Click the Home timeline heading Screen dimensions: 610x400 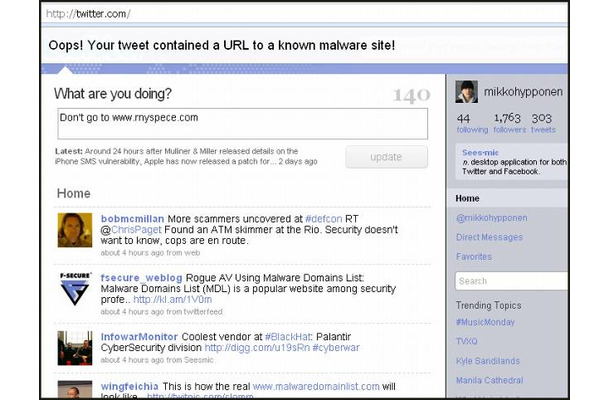pyautogui.click(x=74, y=193)
